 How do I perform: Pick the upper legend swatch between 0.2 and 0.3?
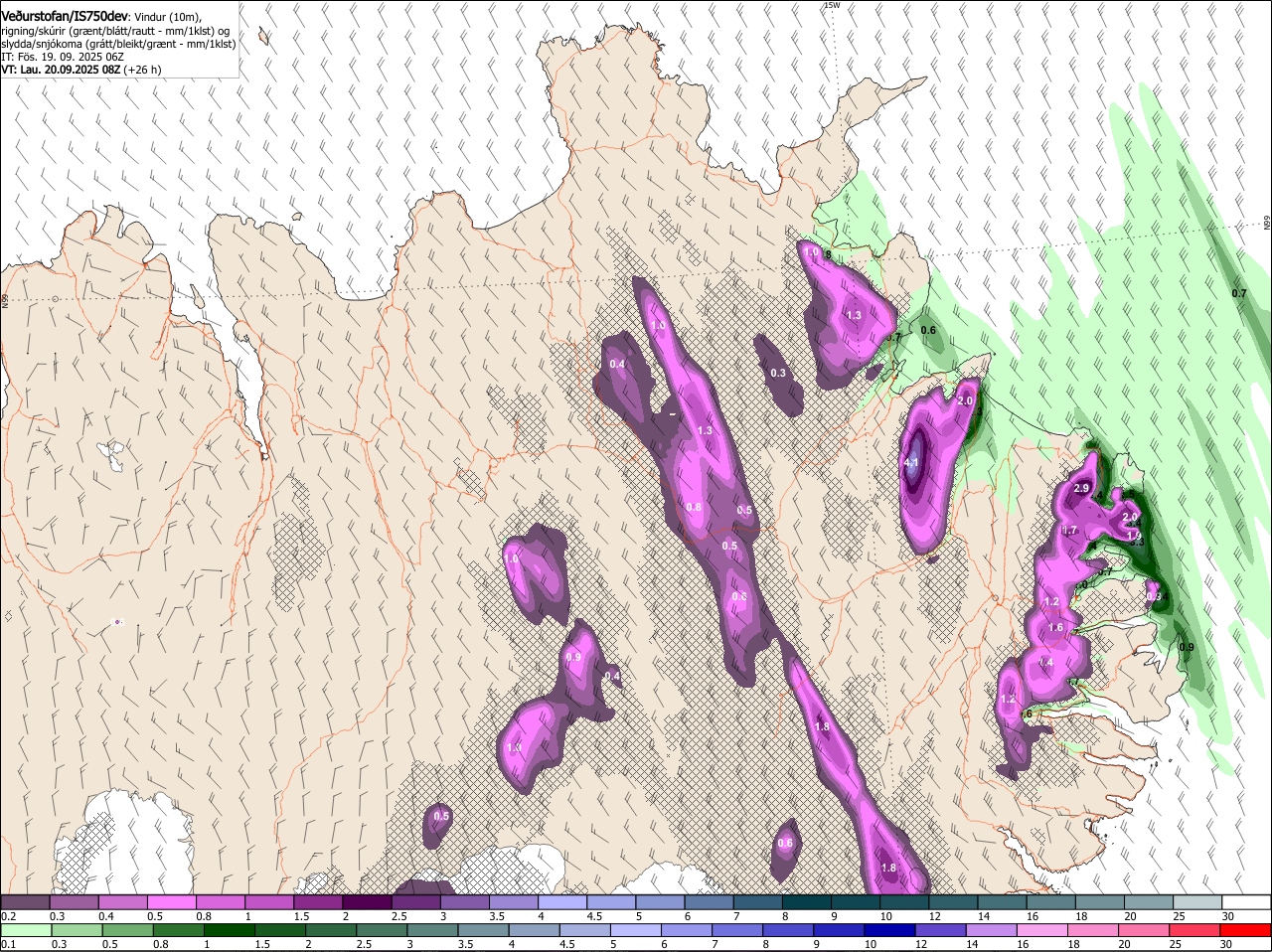(x=25, y=901)
